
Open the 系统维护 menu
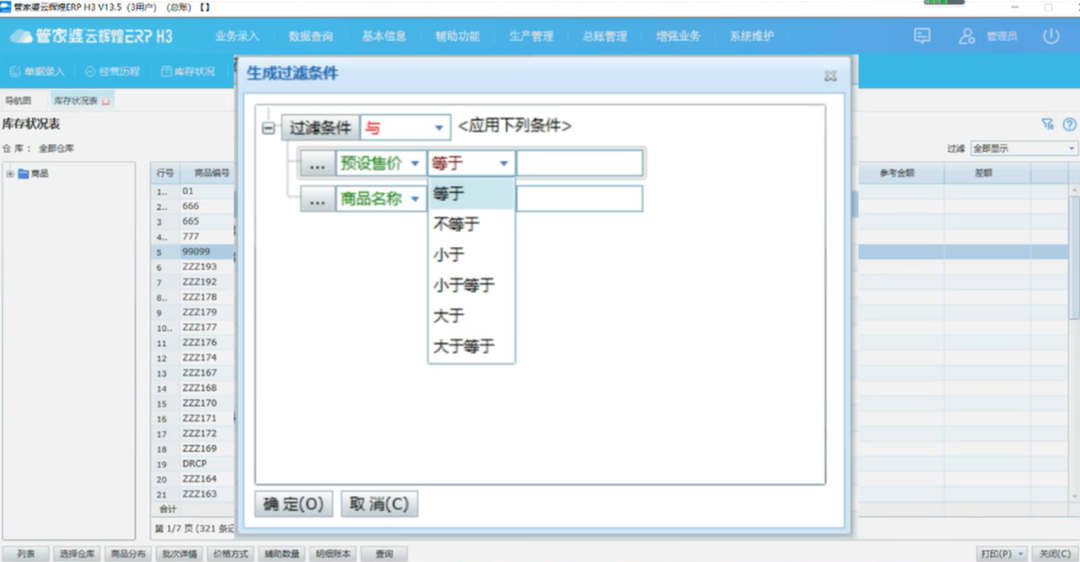(752, 36)
